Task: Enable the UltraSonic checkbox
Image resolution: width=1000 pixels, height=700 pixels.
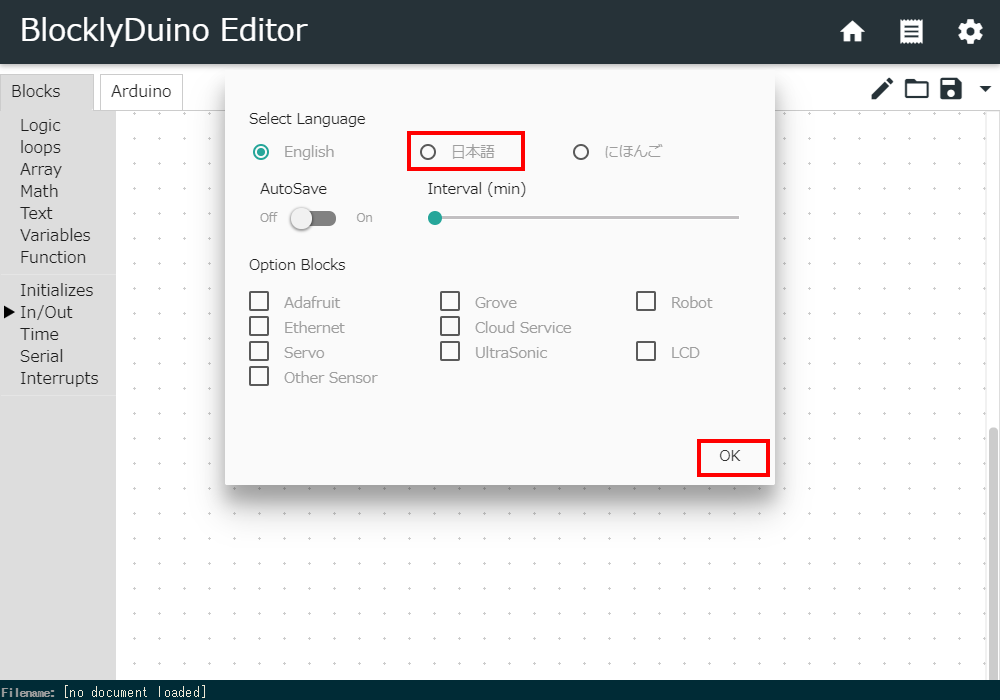Action: pos(450,352)
